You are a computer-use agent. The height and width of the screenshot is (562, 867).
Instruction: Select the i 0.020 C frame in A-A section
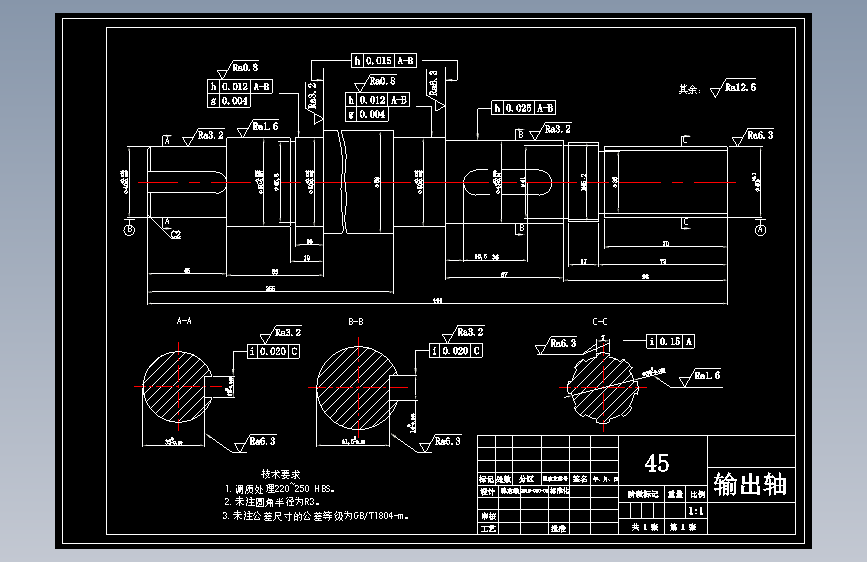click(273, 351)
